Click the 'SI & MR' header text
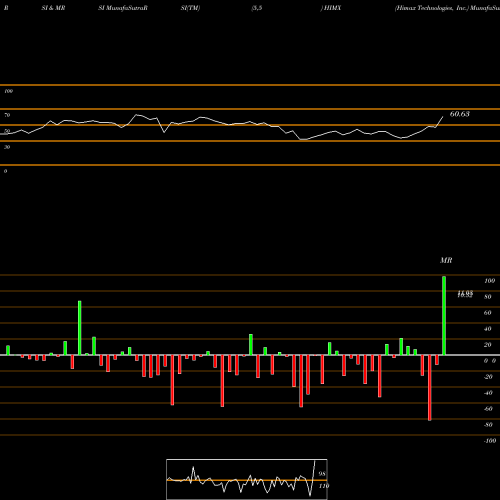This screenshot has height=500, width=500. click(x=53, y=8)
